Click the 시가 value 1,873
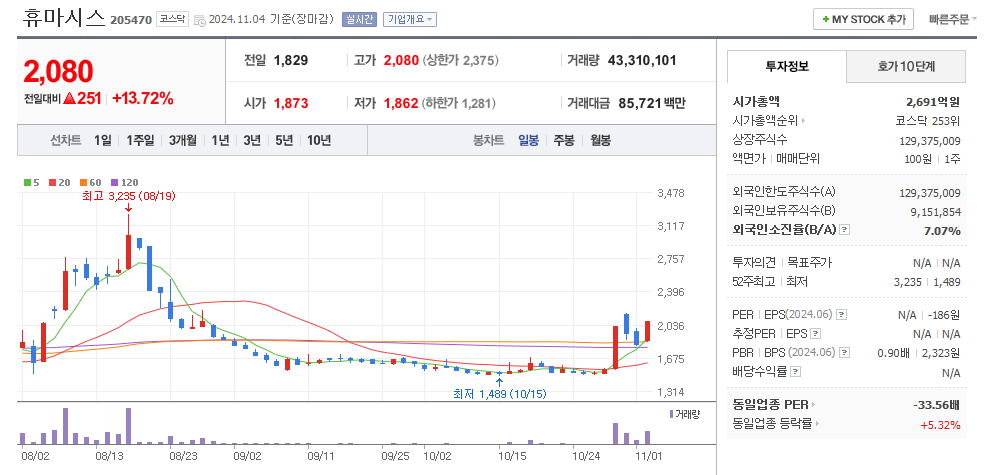This screenshot has height=475, width=992. pos(291,103)
